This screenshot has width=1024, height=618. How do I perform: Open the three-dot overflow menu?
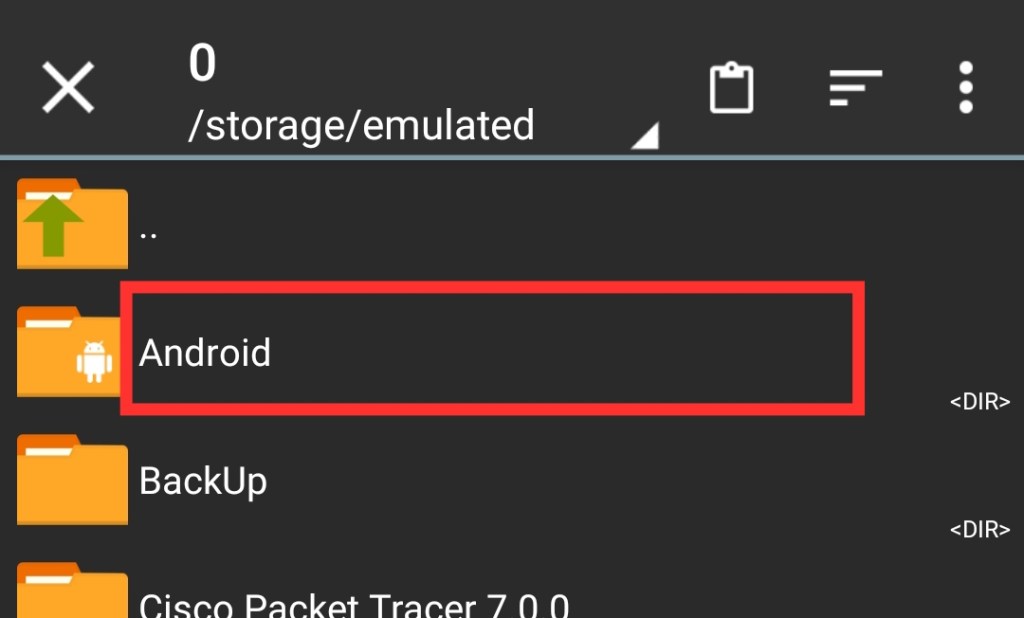[x=965, y=88]
